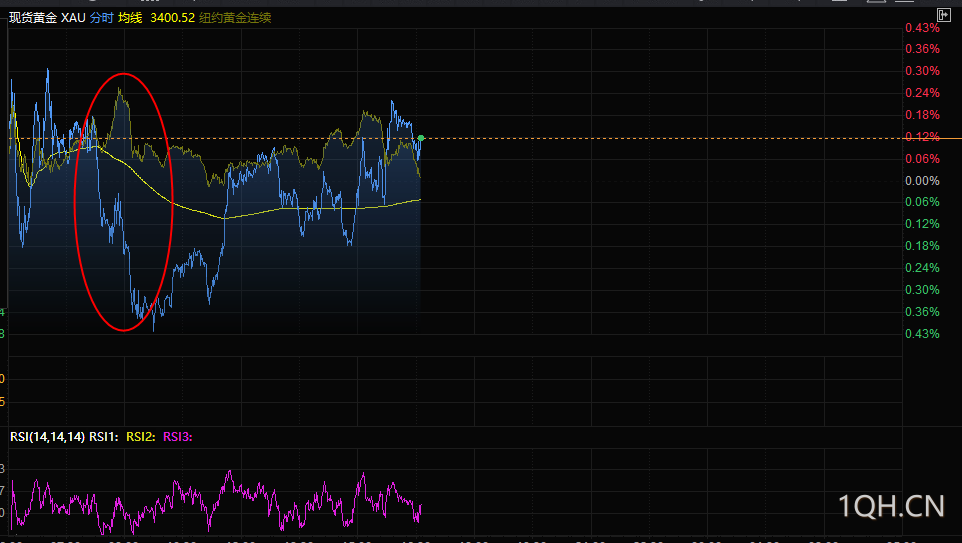Click the green latest-price dot marker
This screenshot has height=543, width=962.
pos(421,137)
